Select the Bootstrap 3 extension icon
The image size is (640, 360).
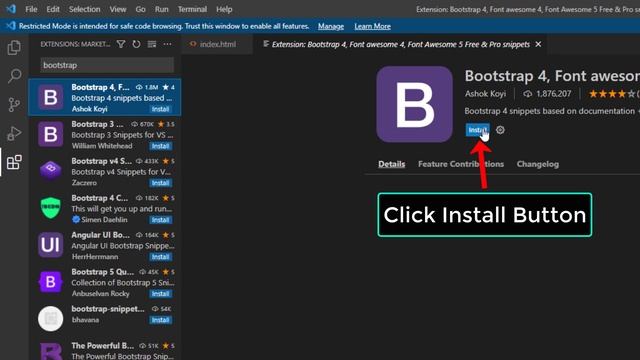[50, 134]
